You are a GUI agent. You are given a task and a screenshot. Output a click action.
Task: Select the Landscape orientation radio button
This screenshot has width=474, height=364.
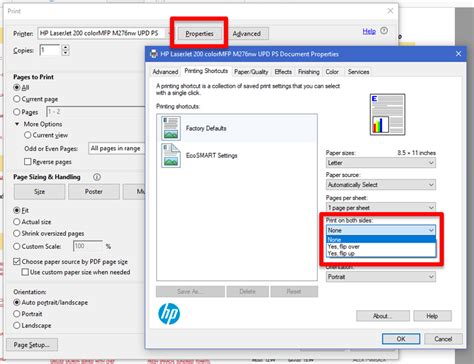tap(17, 325)
